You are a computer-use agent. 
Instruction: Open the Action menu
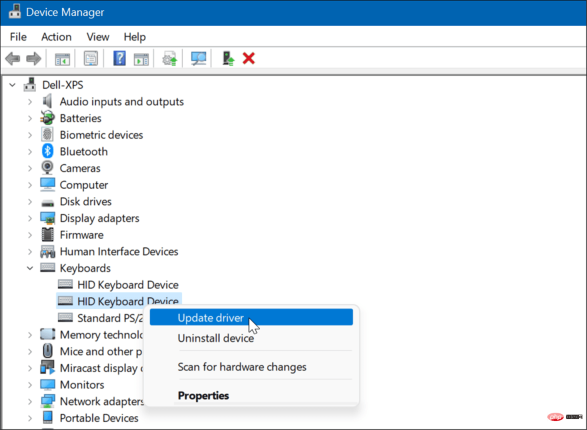(x=56, y=37)
